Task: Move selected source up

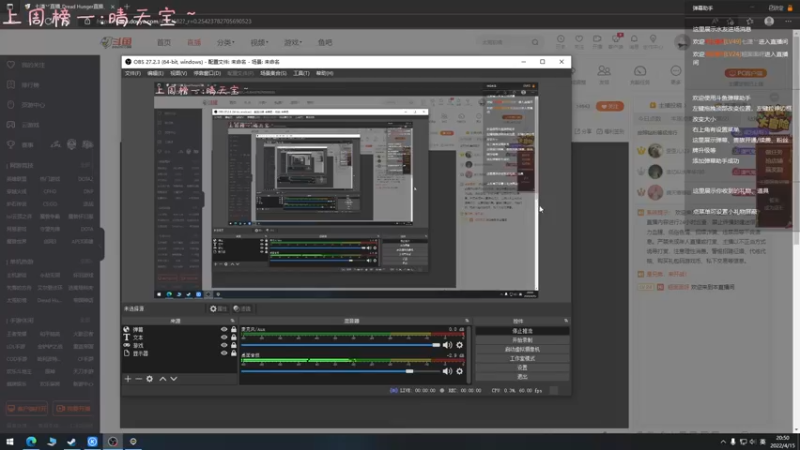Action: click(x=163, y=379)
